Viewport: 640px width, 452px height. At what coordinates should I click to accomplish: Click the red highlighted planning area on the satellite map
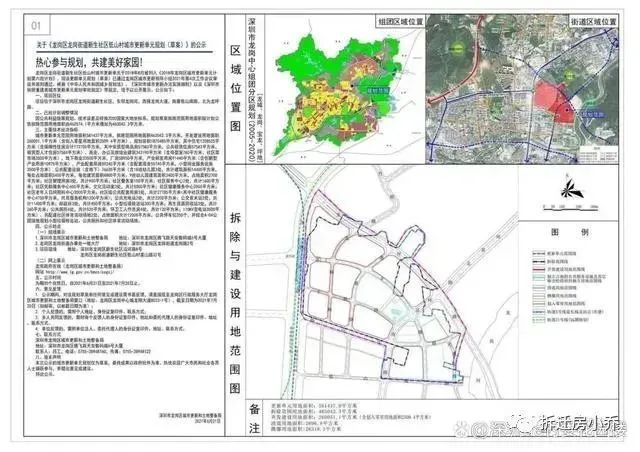554,101
